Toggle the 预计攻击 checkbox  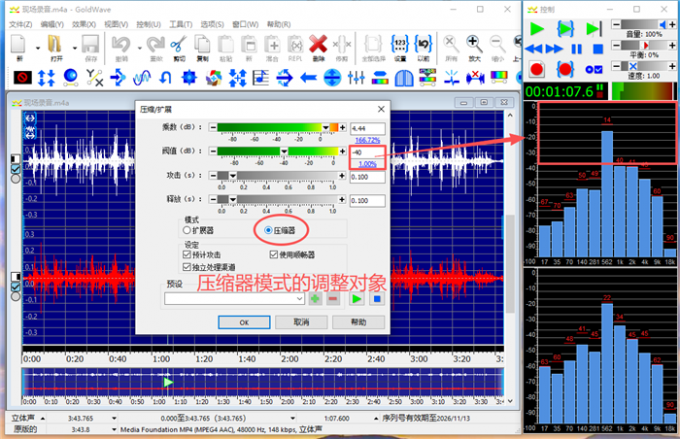point(187,255)
